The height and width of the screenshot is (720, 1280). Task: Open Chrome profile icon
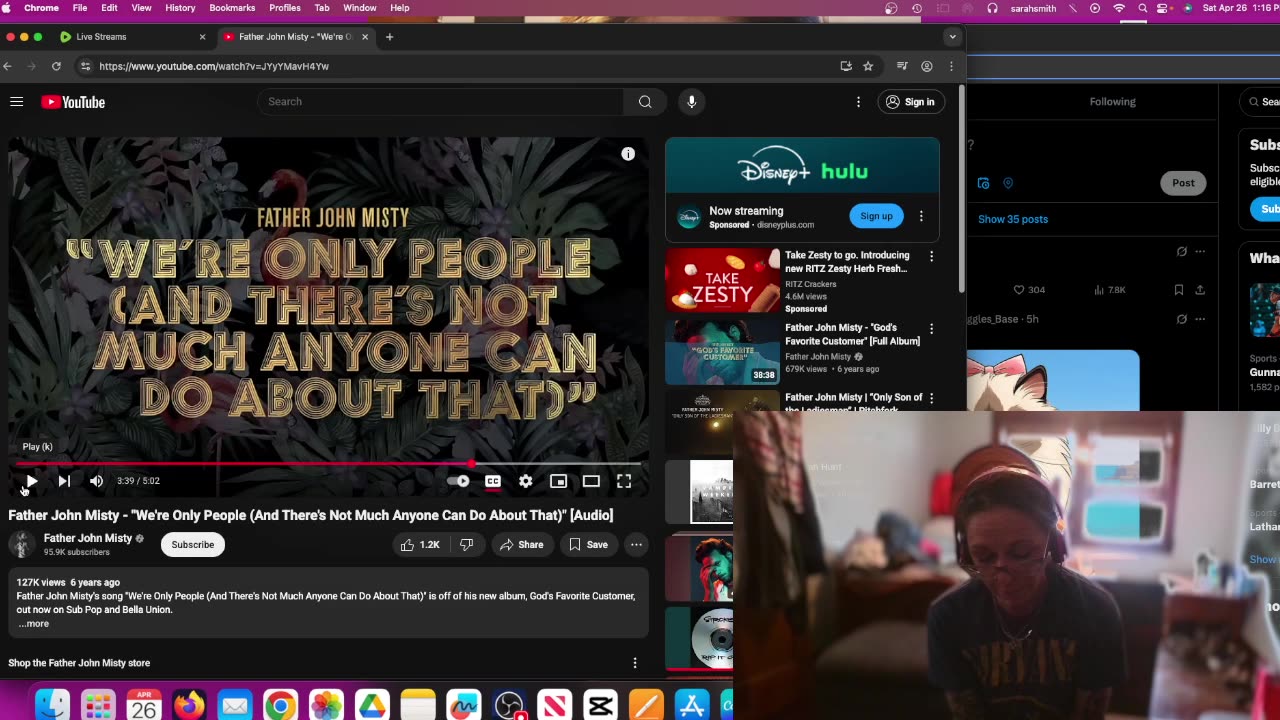coord(927,66)
